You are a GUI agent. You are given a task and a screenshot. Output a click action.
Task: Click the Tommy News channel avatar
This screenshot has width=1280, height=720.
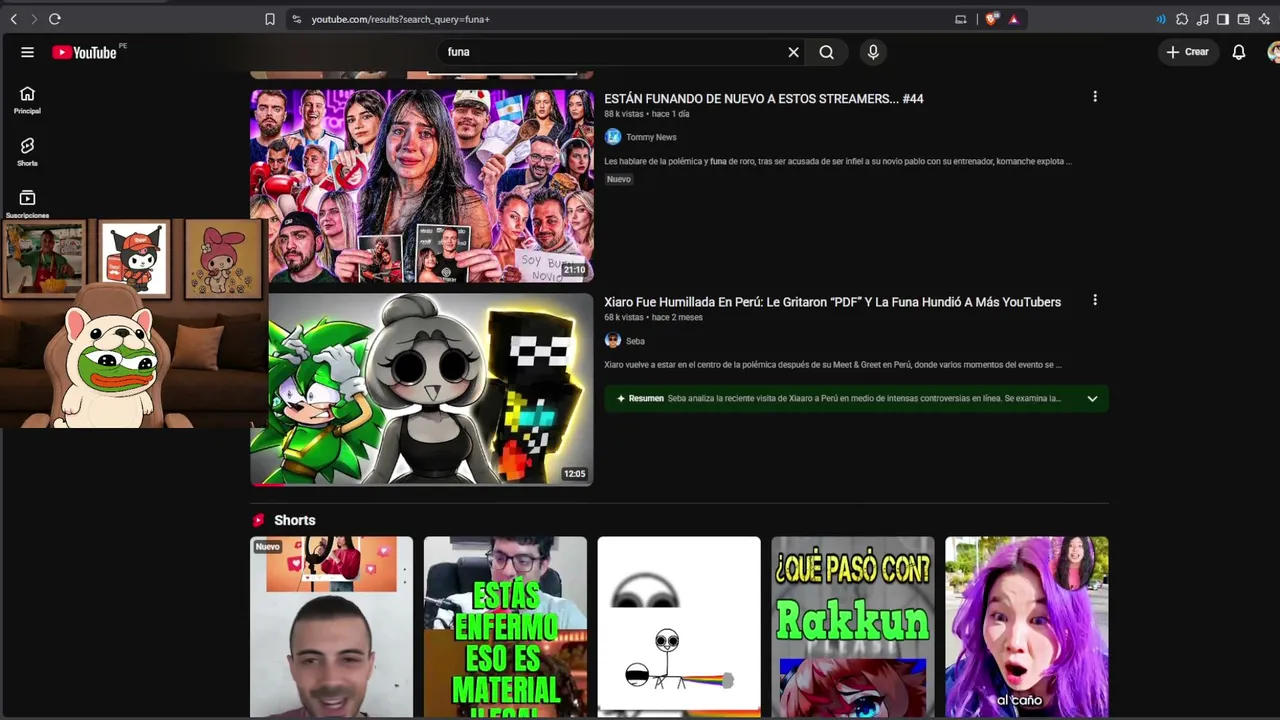(613, 137)
